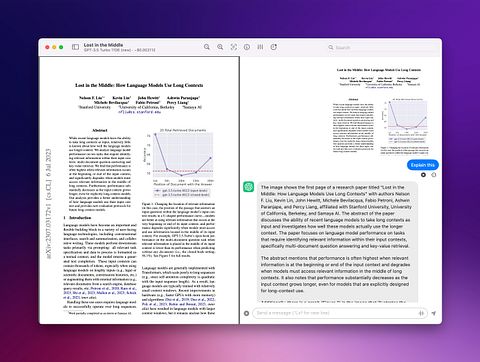
Task: Click the zoom in magnifier icon
Action: coord(220,47)
